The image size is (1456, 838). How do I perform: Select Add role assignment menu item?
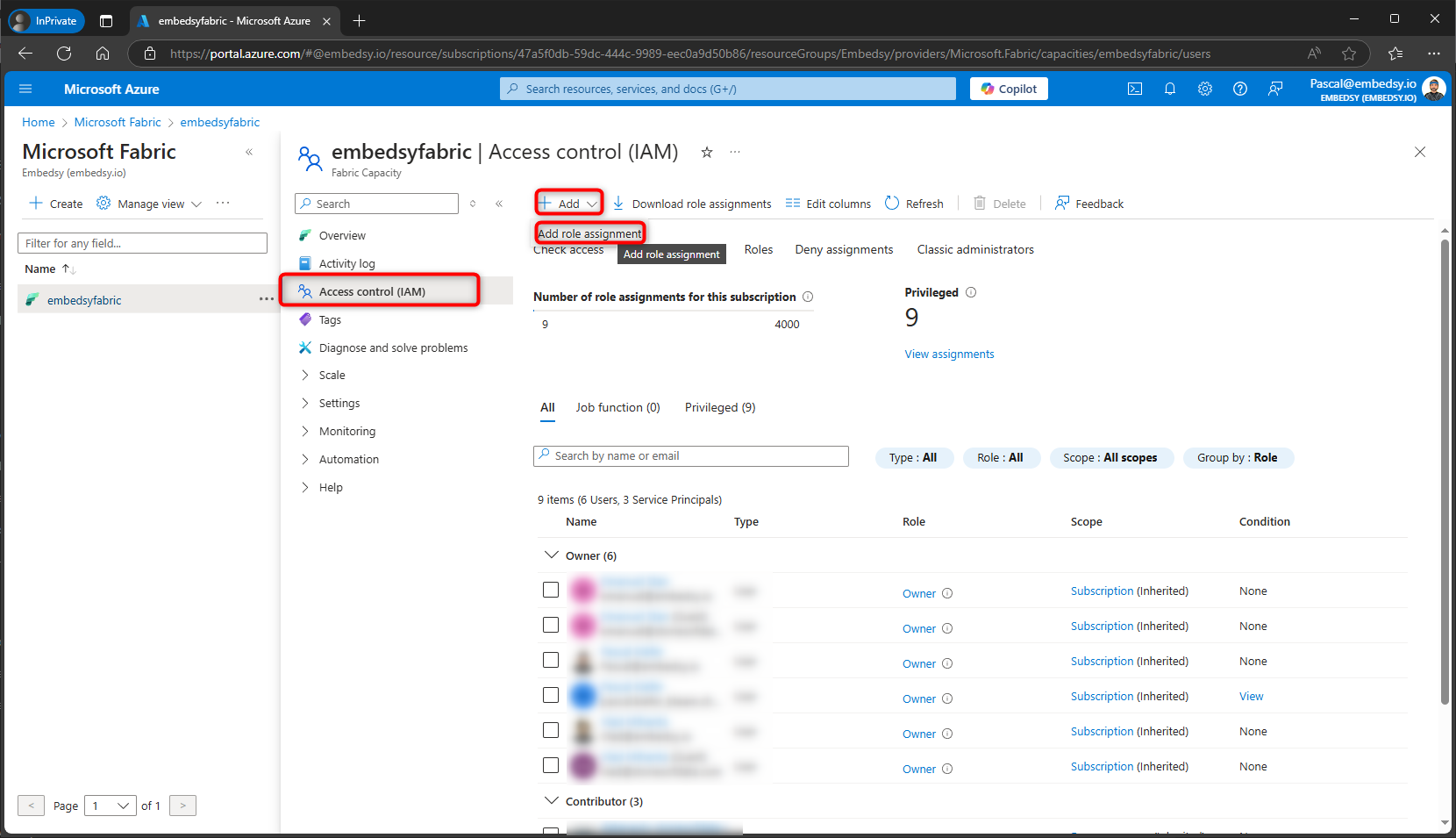589,233
